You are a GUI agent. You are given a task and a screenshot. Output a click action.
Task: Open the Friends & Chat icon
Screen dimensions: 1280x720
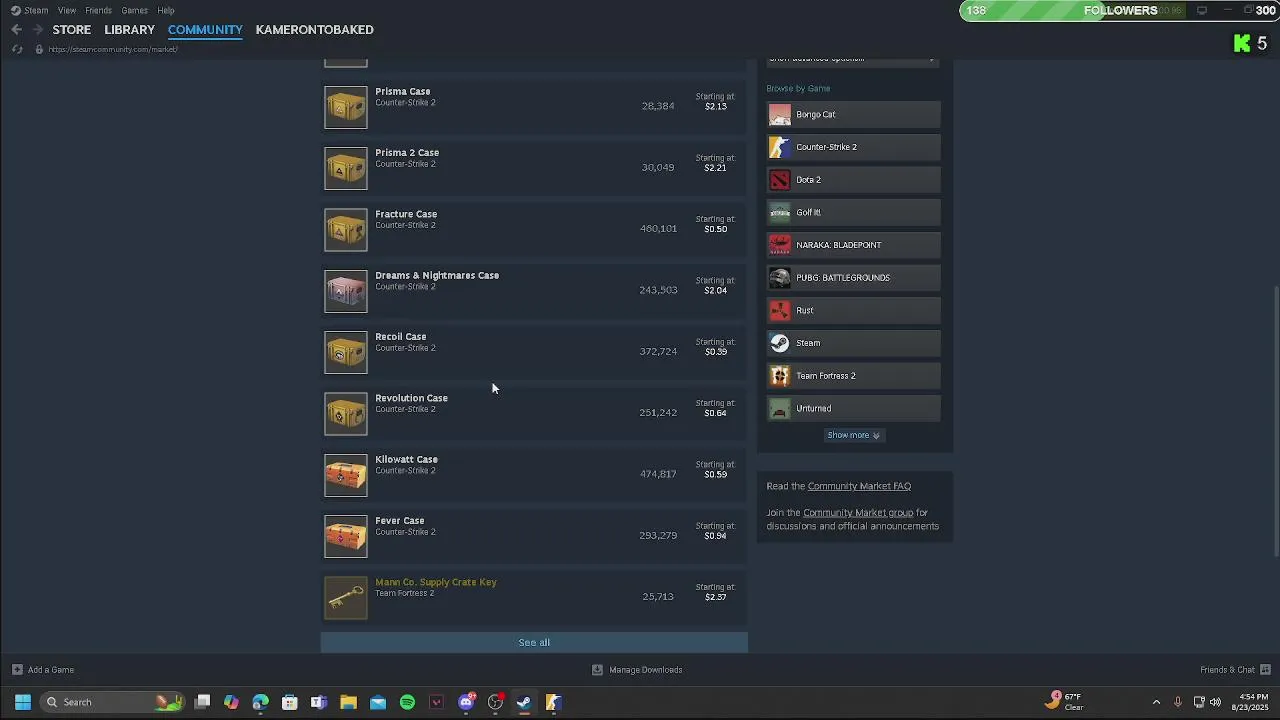click(x=1265, y=670)
